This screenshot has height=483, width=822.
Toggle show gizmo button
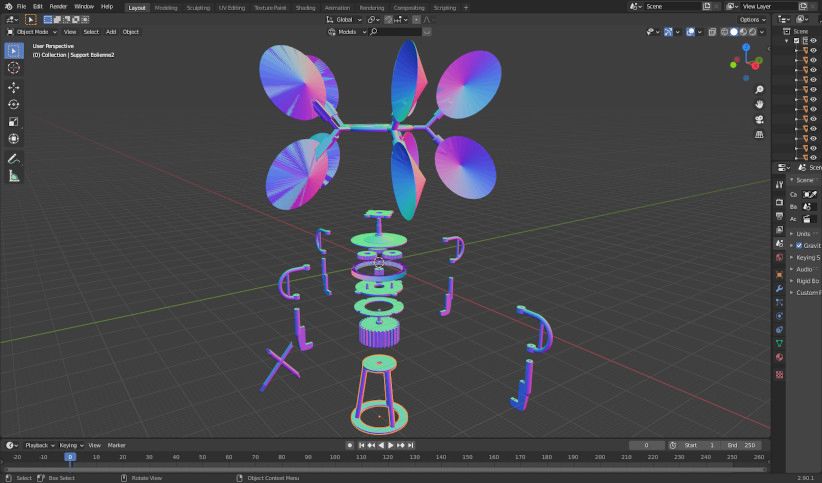[668, 32]
